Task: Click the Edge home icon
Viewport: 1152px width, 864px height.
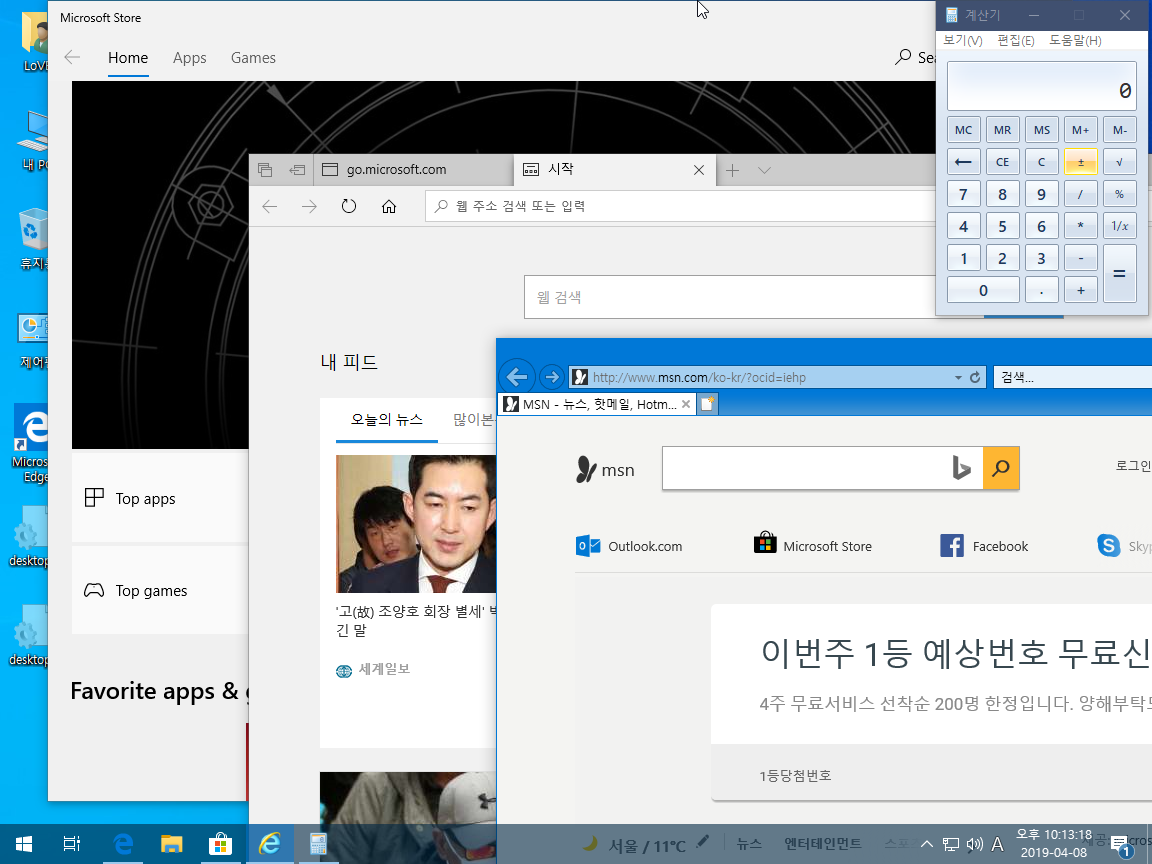Action: click(389, 206)
